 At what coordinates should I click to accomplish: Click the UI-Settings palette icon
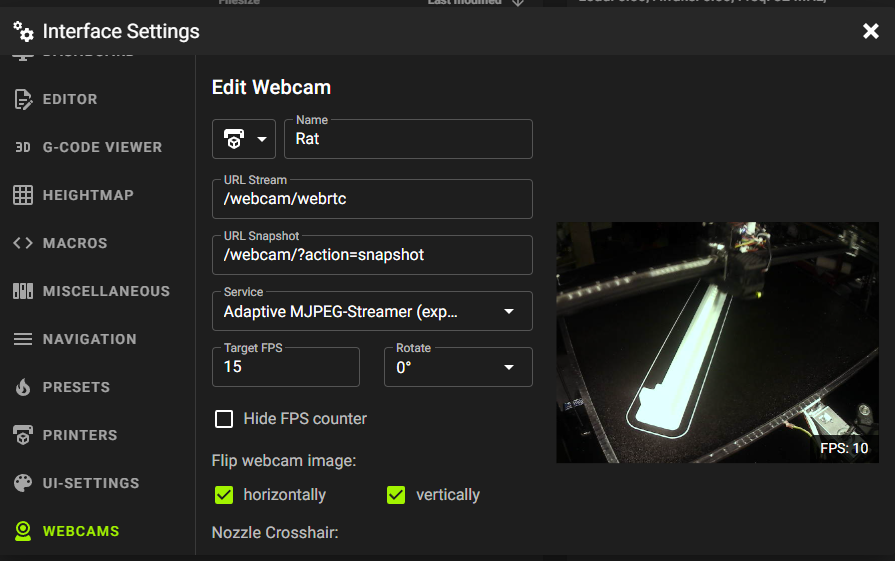coord(23,483)
